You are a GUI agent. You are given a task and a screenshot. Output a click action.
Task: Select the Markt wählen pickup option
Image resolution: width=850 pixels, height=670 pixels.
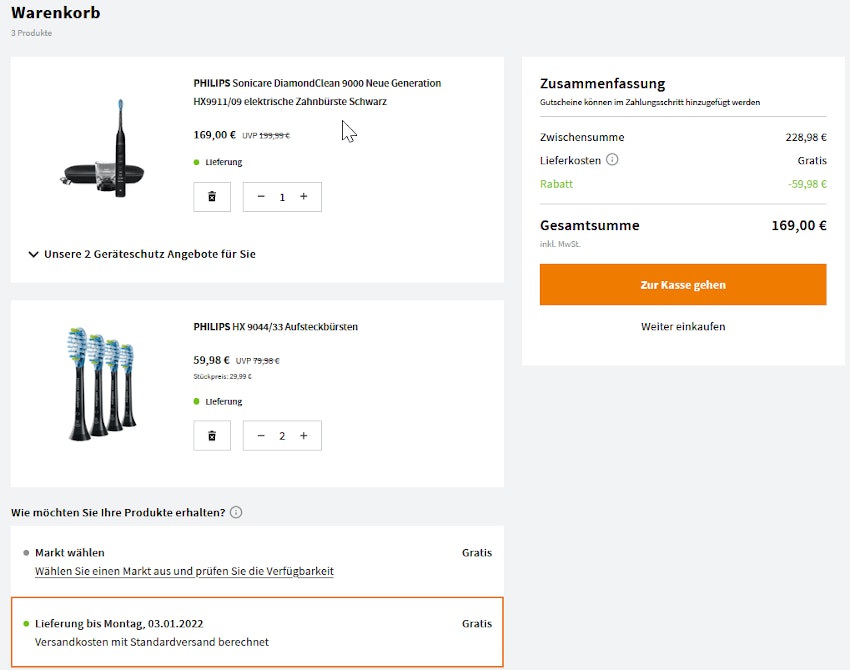68,552
